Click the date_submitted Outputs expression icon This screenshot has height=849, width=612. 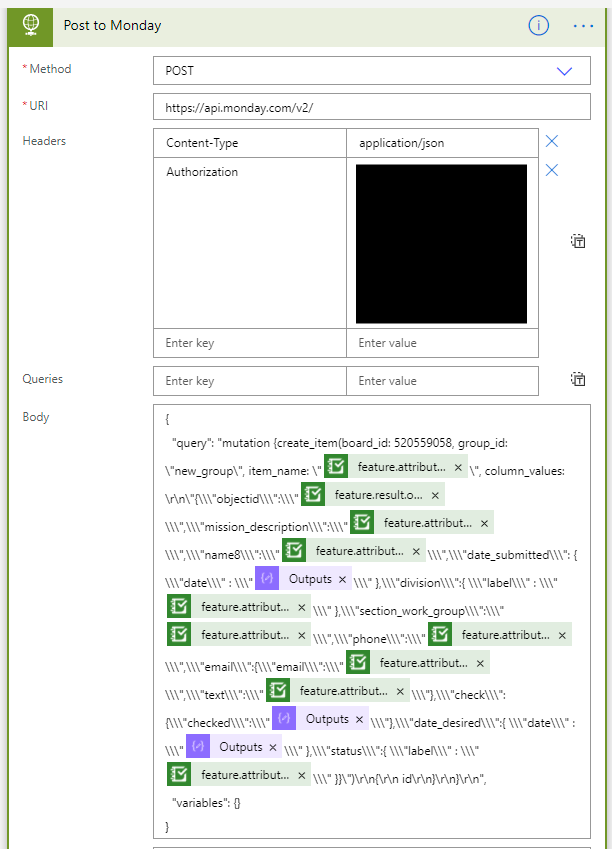(267, 578)
